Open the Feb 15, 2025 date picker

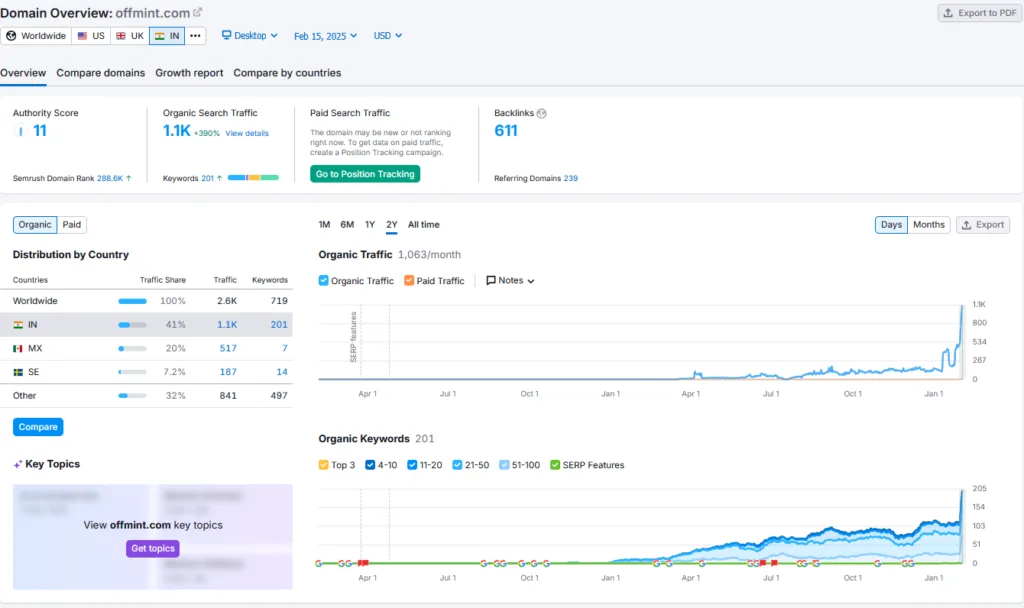pyautogui.click(x=325, y=36)
